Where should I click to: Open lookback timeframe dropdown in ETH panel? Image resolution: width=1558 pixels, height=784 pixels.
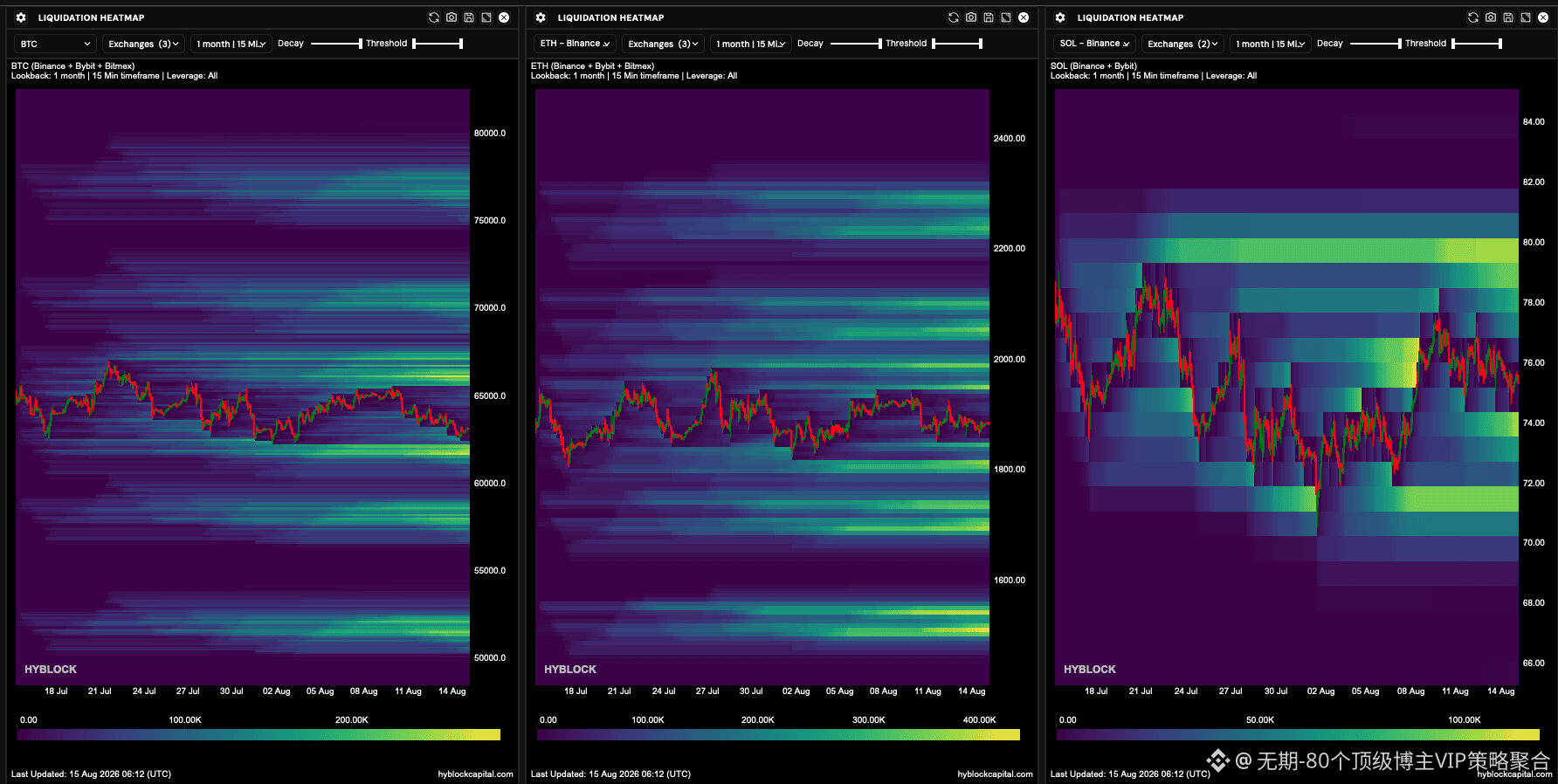pyautogui.click(x=750, y=44)
